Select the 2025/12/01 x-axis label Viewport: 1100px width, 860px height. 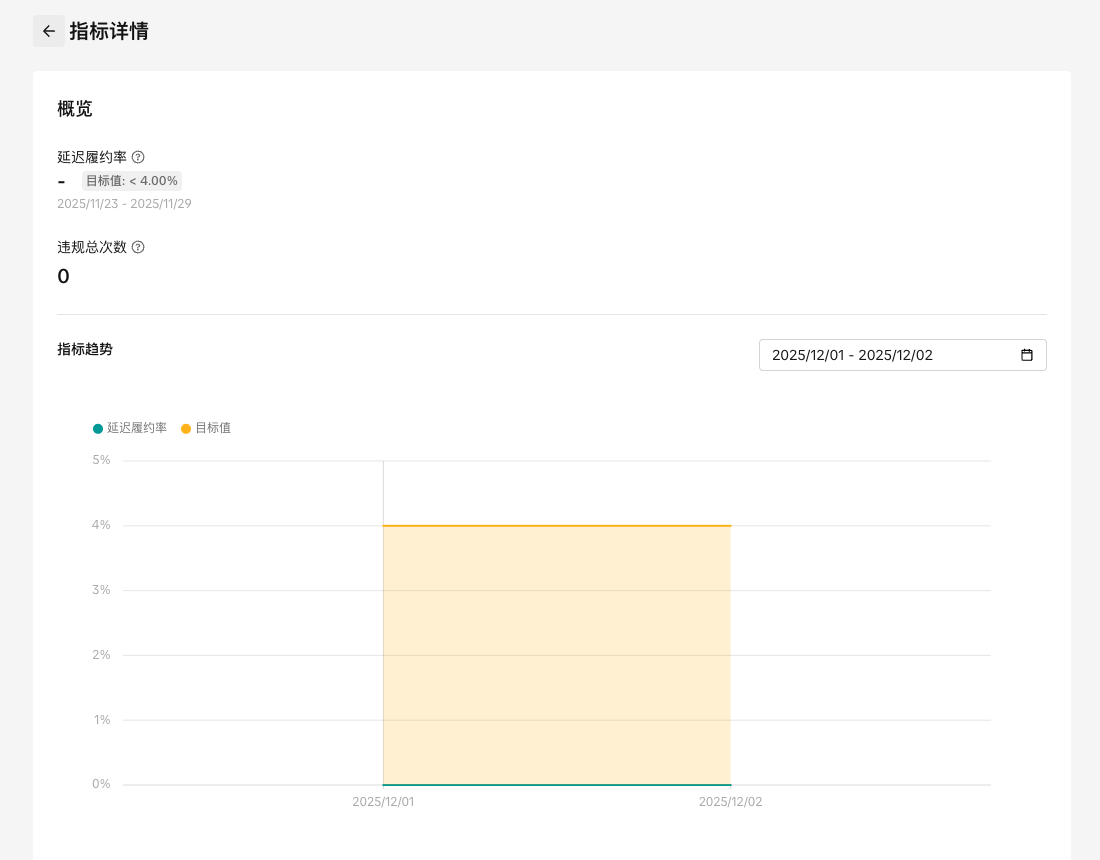coord(383,802)
